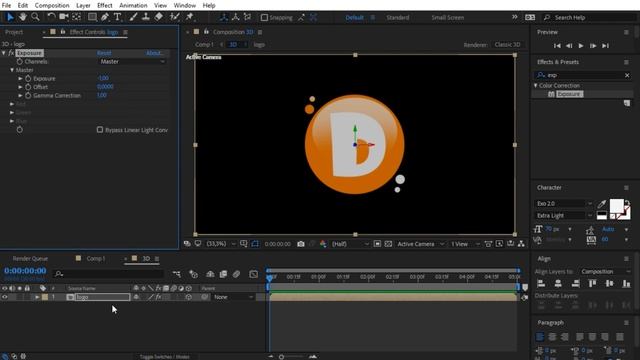Click the Toggle Transparency Grid icon
The height and width of the screenshot is (360, 640).
388,244
